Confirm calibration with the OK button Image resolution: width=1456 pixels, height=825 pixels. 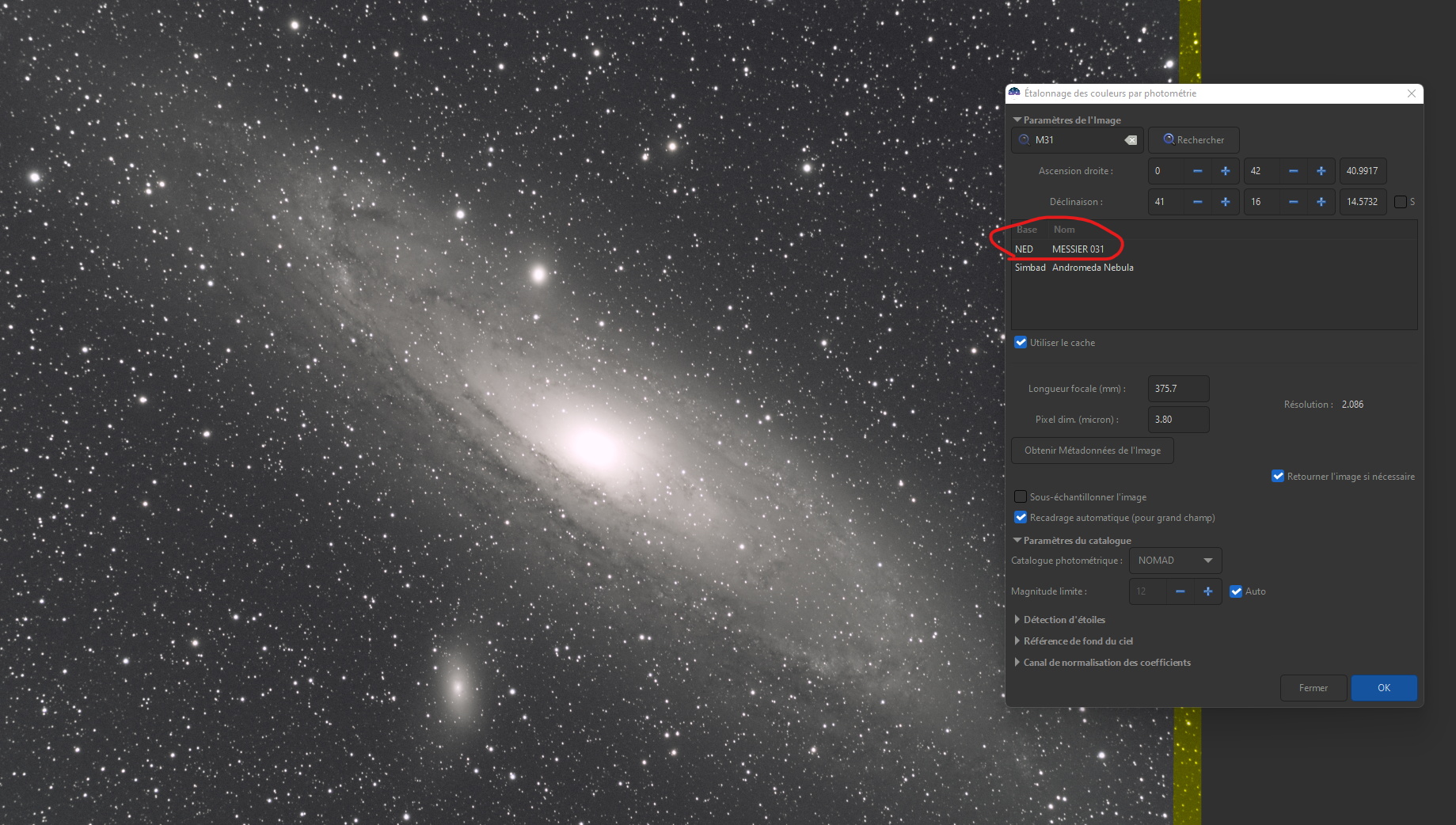tap(1384, 688)
